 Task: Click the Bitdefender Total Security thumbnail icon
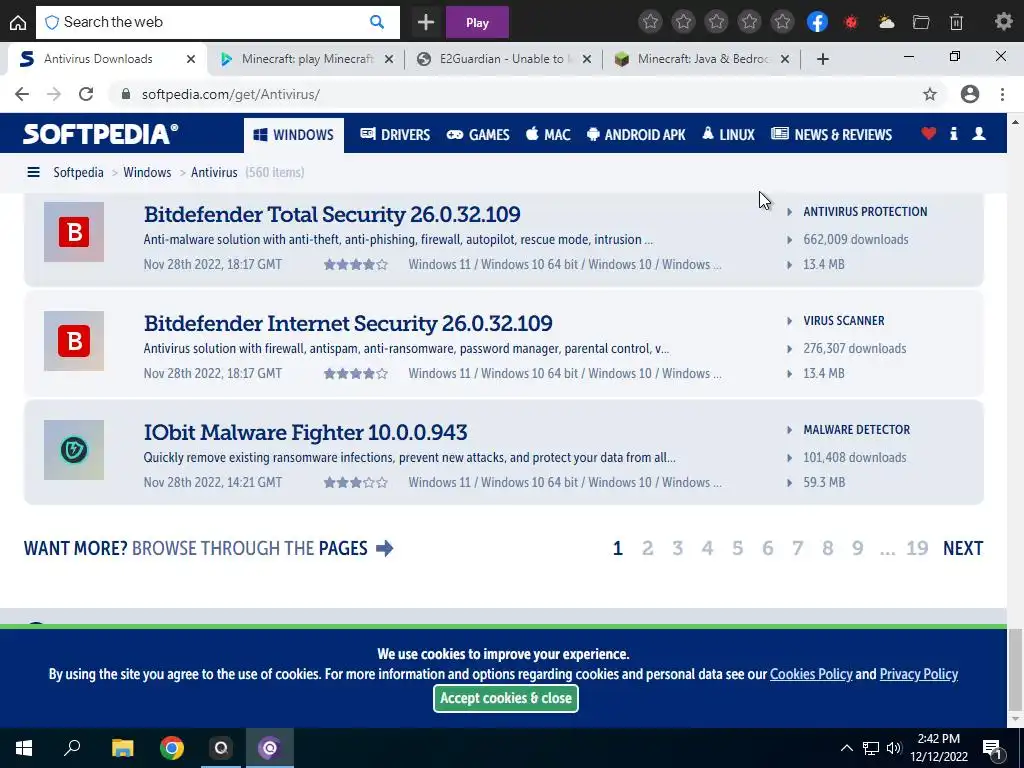(74, 232)
